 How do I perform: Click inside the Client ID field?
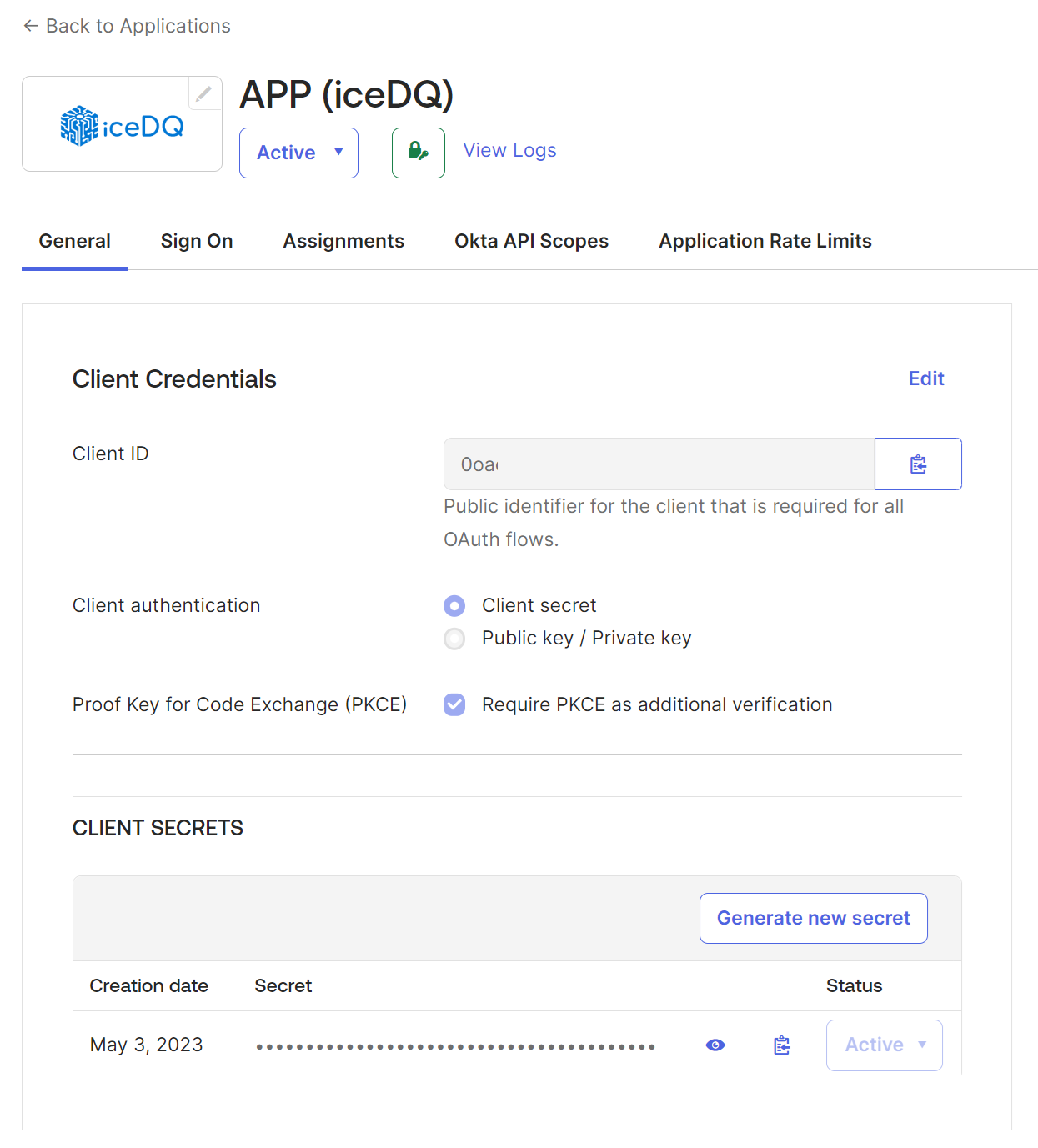pos(659,464)
